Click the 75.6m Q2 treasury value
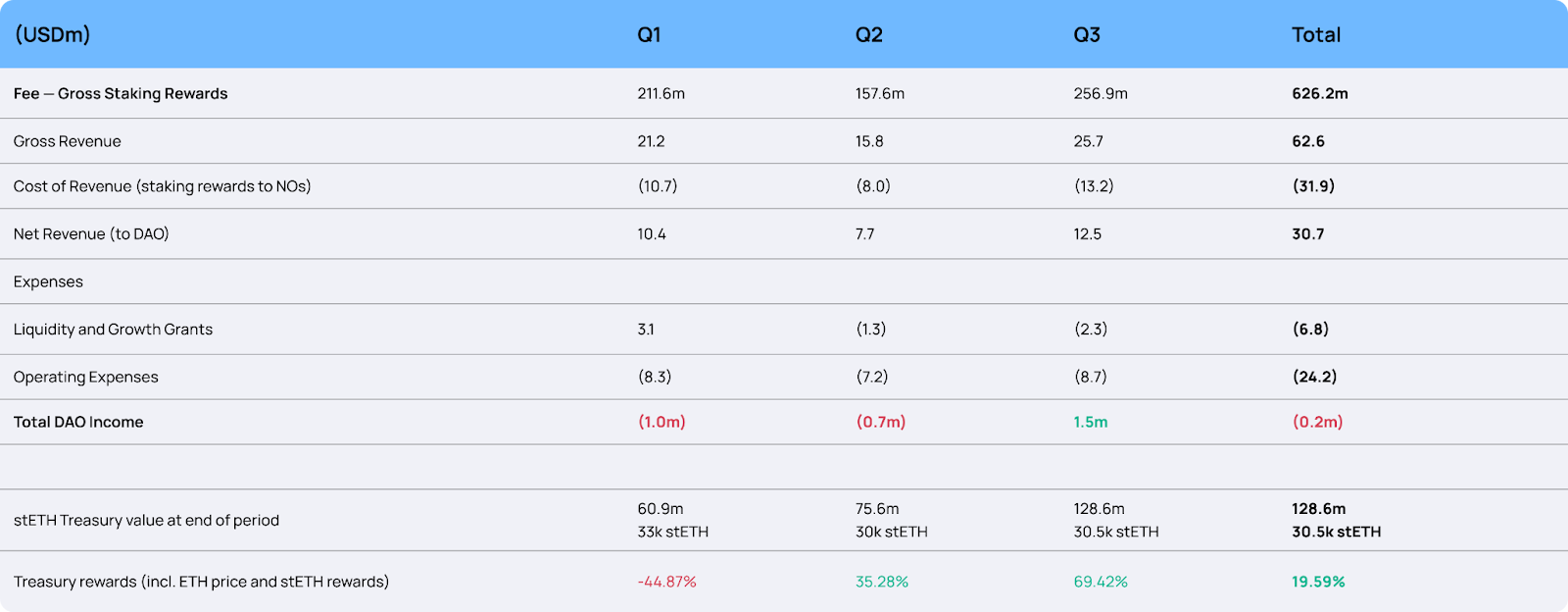 (x=877, y=509)
